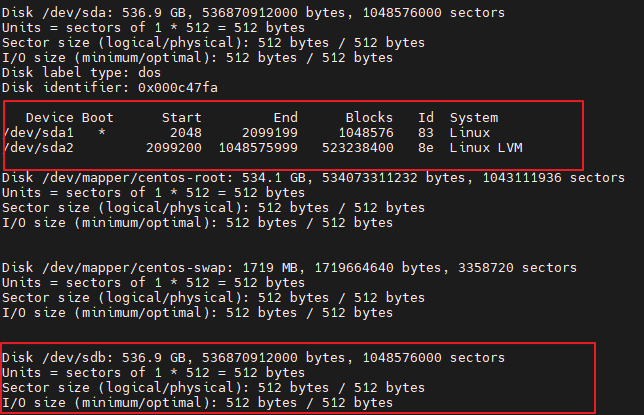Viewport: 644px width, 415px height.
Task: Click the 'Disk label type: dos' line
Action: tap(81, 73)
